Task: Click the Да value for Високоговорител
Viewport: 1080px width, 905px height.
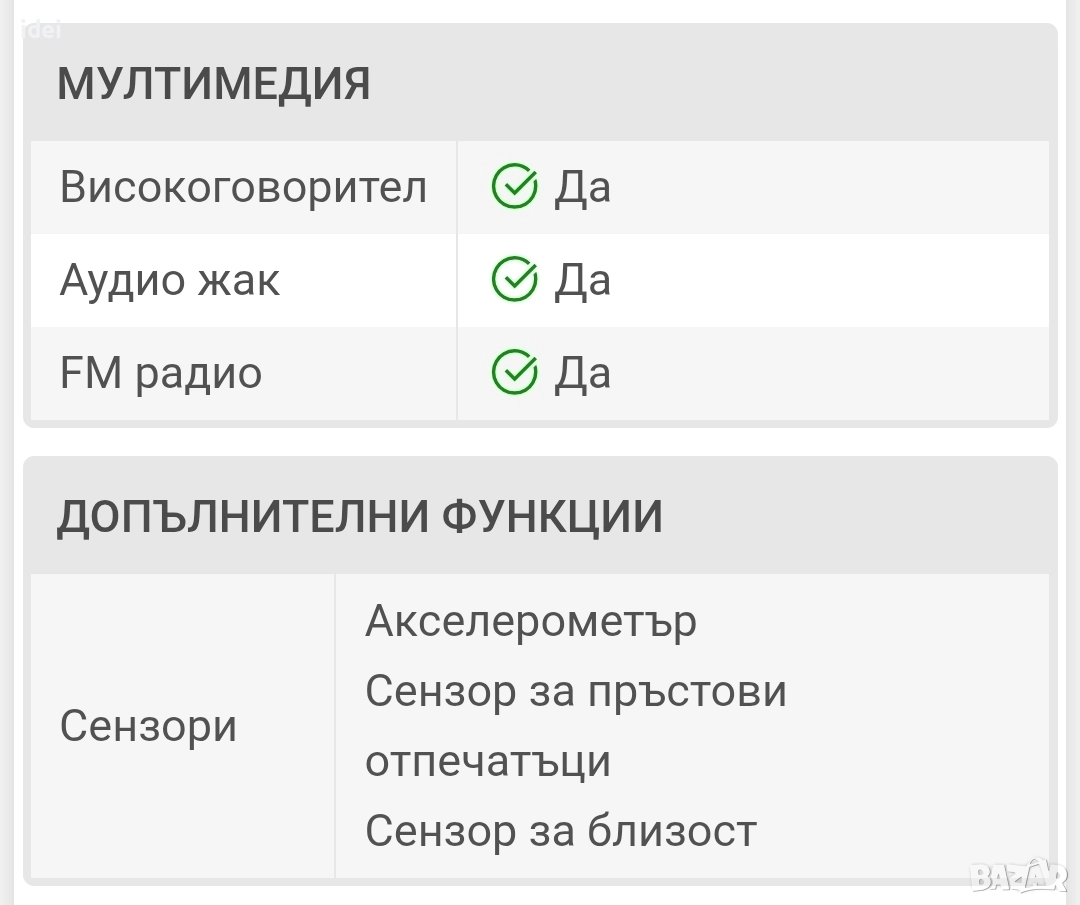Action: click(x=582, y=187)
